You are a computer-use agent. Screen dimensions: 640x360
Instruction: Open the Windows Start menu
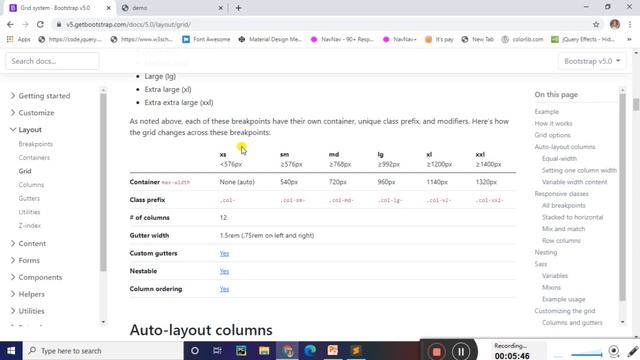pos(11,351)
